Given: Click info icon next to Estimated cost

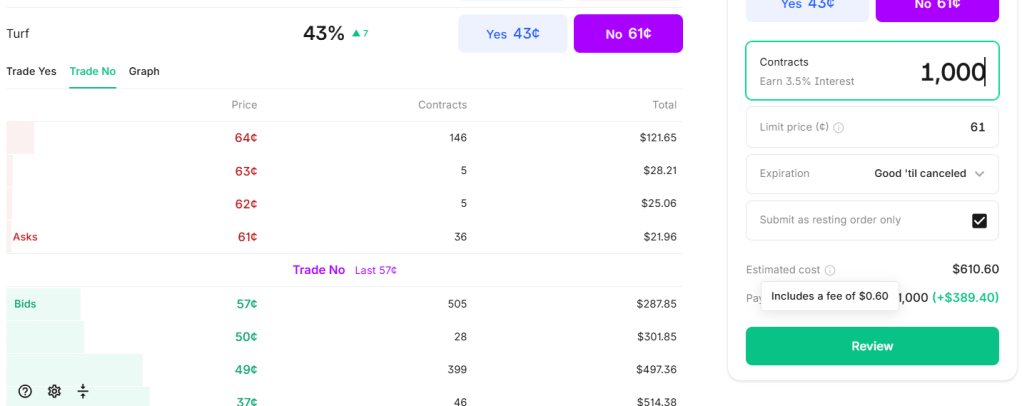Looking at the screenshot, I should pyautogui.click(x=831, y=270).
